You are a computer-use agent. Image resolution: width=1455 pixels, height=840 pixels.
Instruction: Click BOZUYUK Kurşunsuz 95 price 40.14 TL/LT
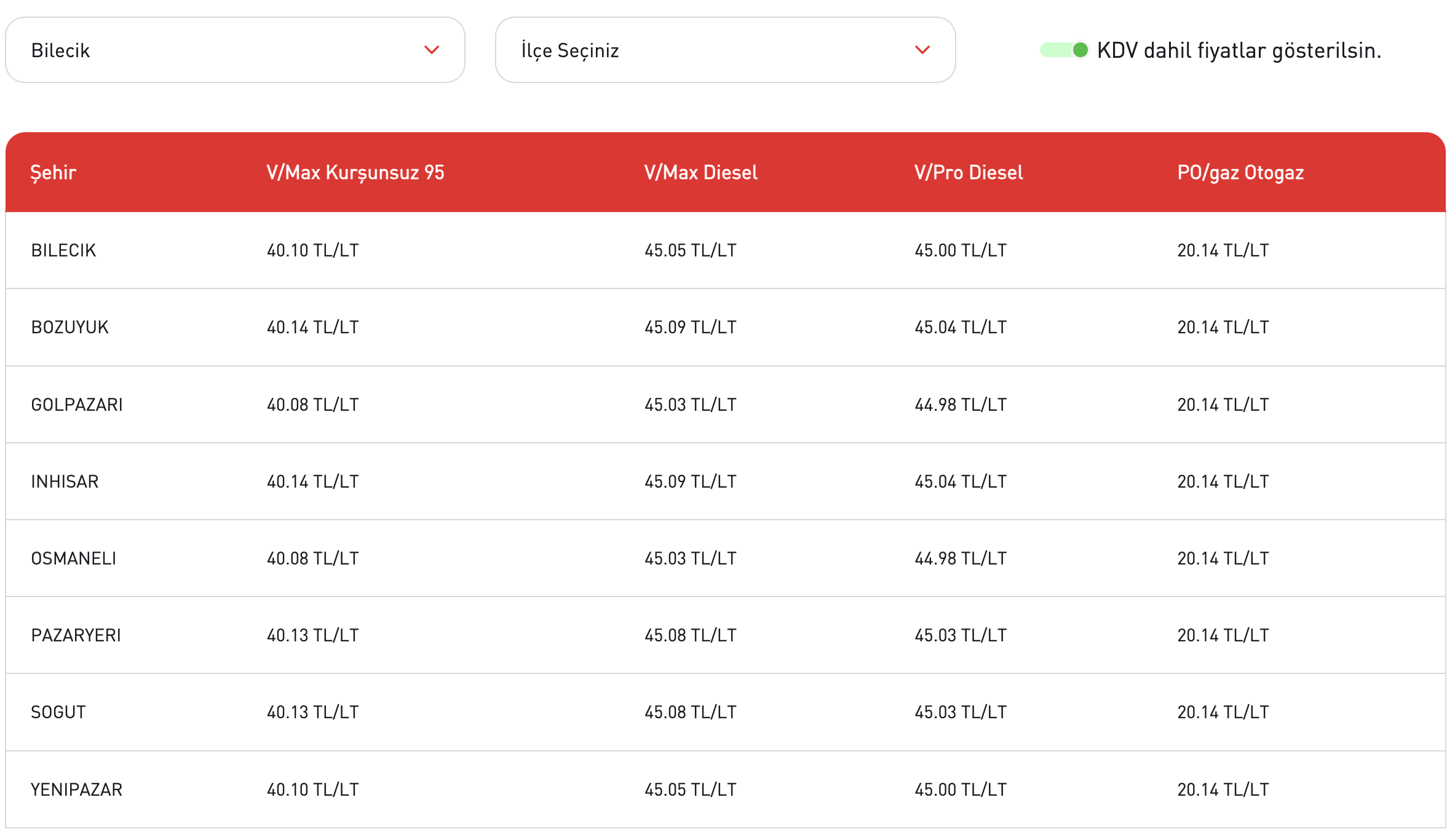pyautogui.click(x=312, y=327)
